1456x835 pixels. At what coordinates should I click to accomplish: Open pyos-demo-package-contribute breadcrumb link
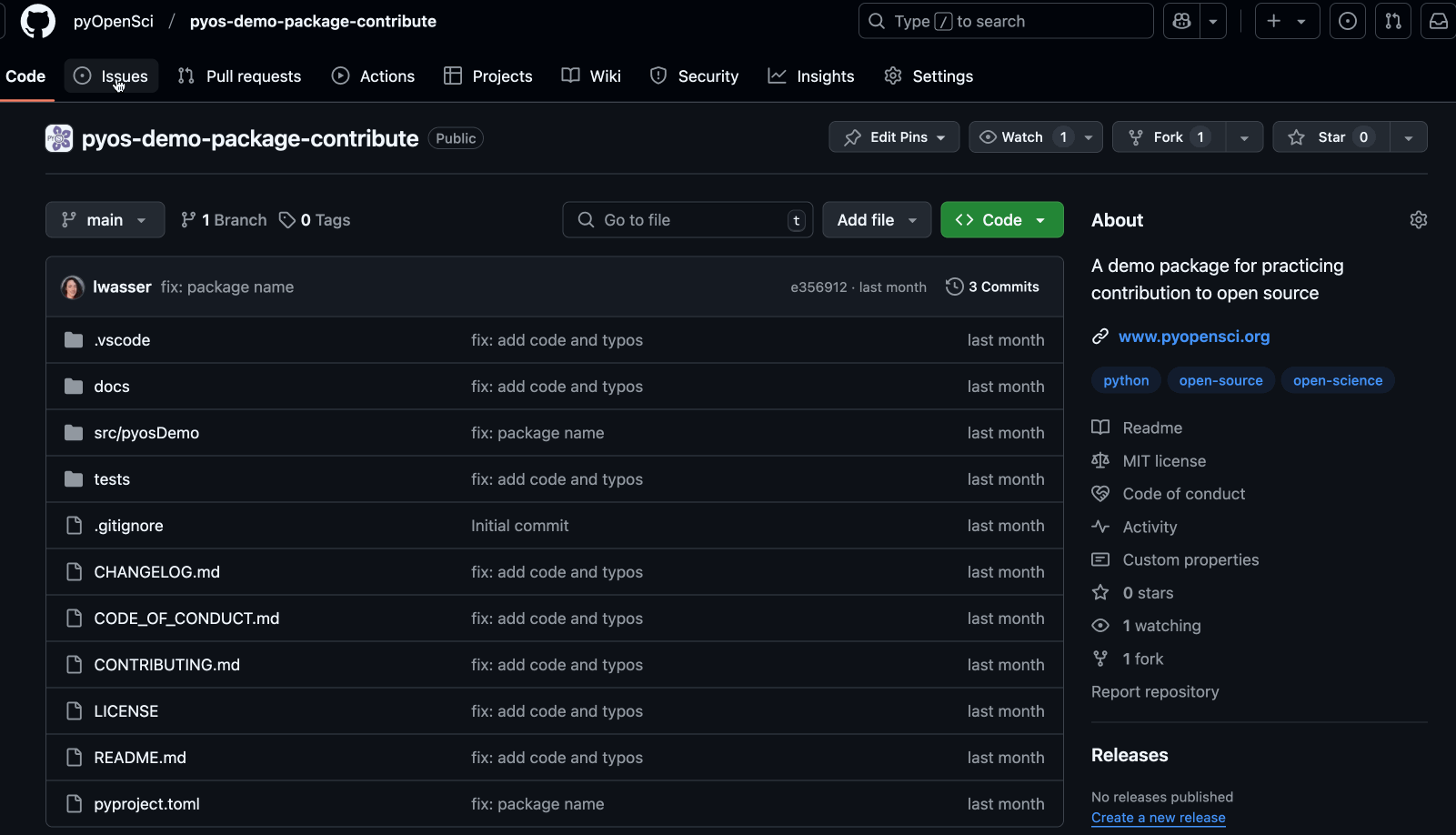[x=313, y=21]
